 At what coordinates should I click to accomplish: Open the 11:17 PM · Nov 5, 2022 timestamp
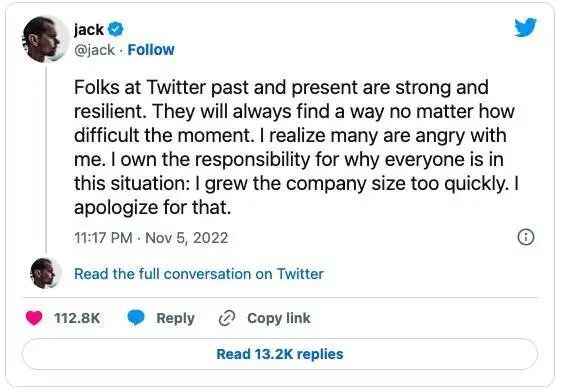(151, 238)
